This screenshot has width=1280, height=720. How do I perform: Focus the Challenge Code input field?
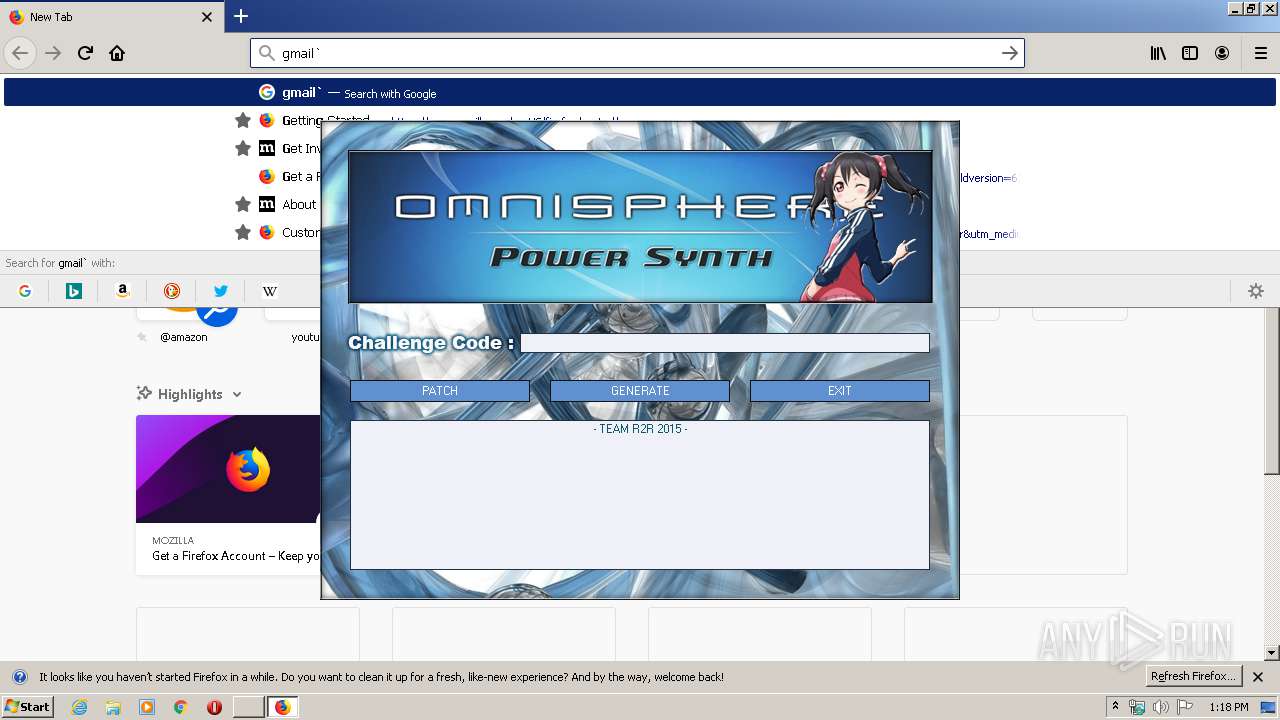(x=725, y=343)
